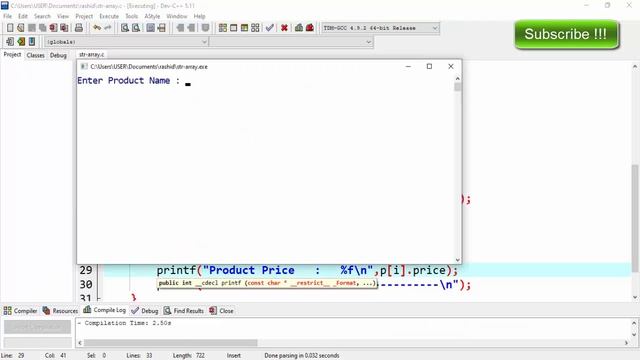The image size is (640, 360).
Task: Click the Find toolbar icon
Action: [x=125, y=28]
